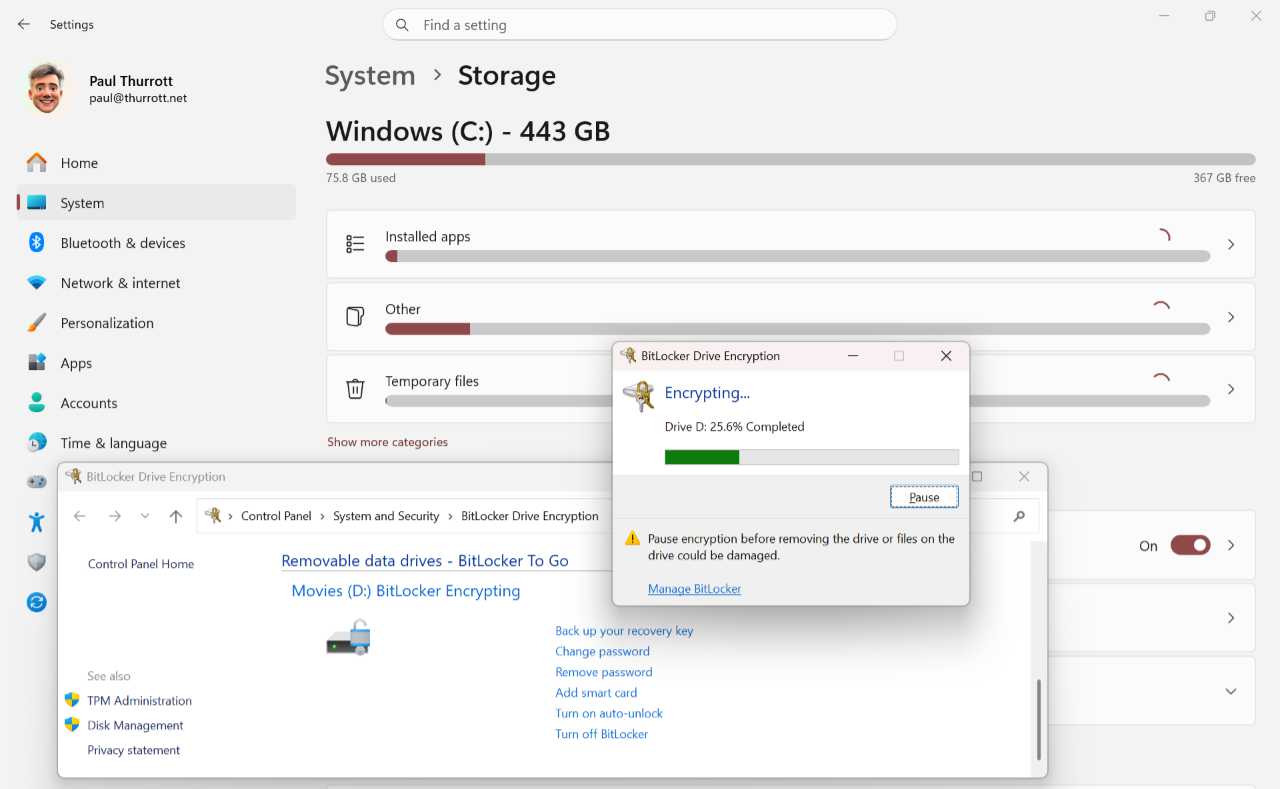1280x789 pixels.
Task: Click the Other category document icon
Action: pos(355,316)
